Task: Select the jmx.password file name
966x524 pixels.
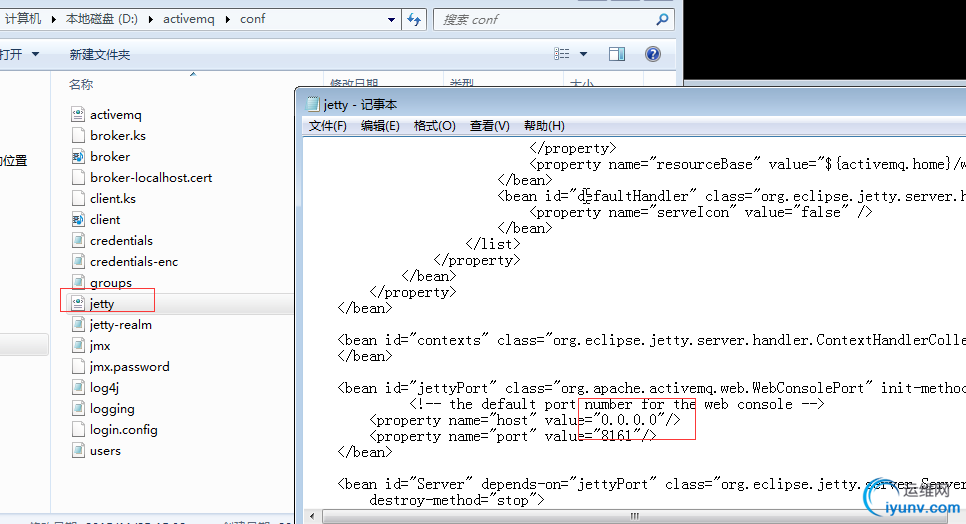Action: (x=129, y=367)
